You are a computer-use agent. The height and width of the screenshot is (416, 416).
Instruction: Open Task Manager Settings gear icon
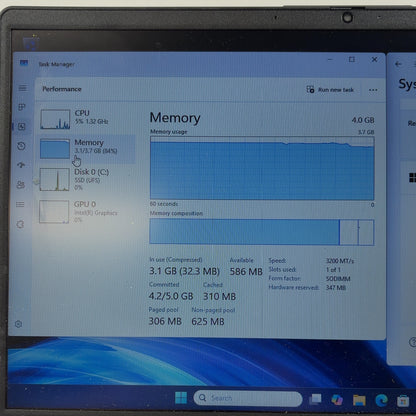tap(19, 324)
